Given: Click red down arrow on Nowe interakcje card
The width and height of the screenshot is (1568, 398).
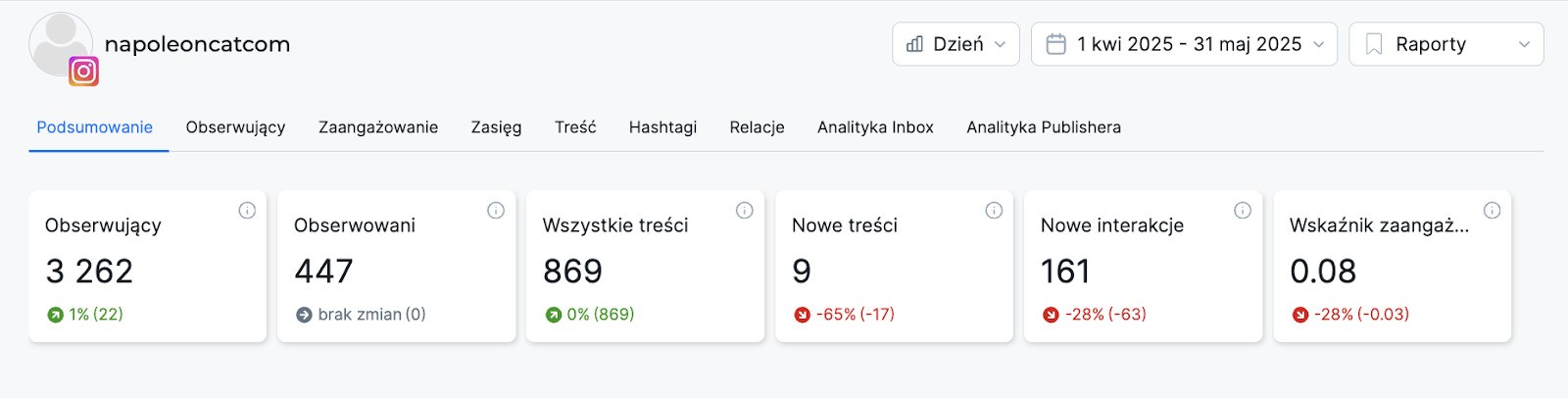Looking at the screenshot, I should (x=1051, y=315).
